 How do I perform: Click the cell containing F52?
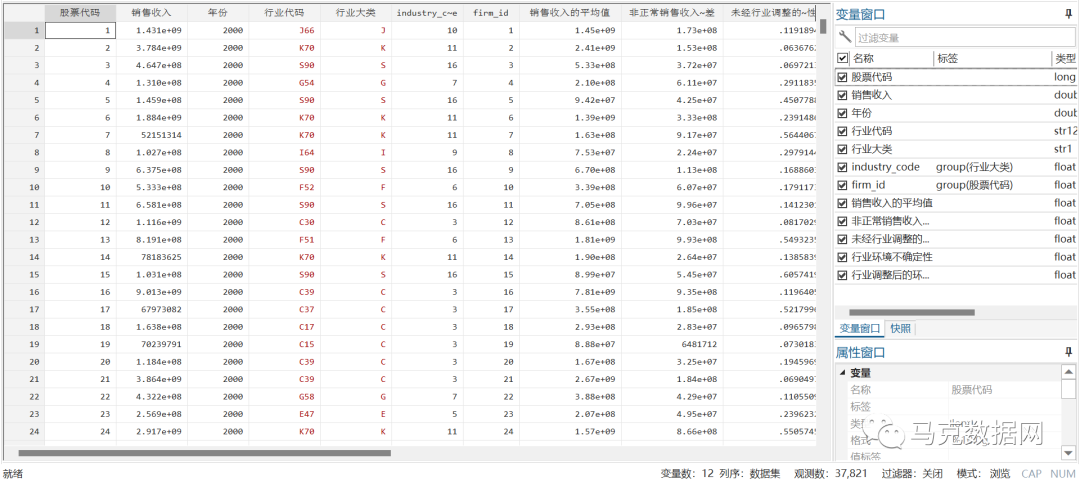[284, 187]
